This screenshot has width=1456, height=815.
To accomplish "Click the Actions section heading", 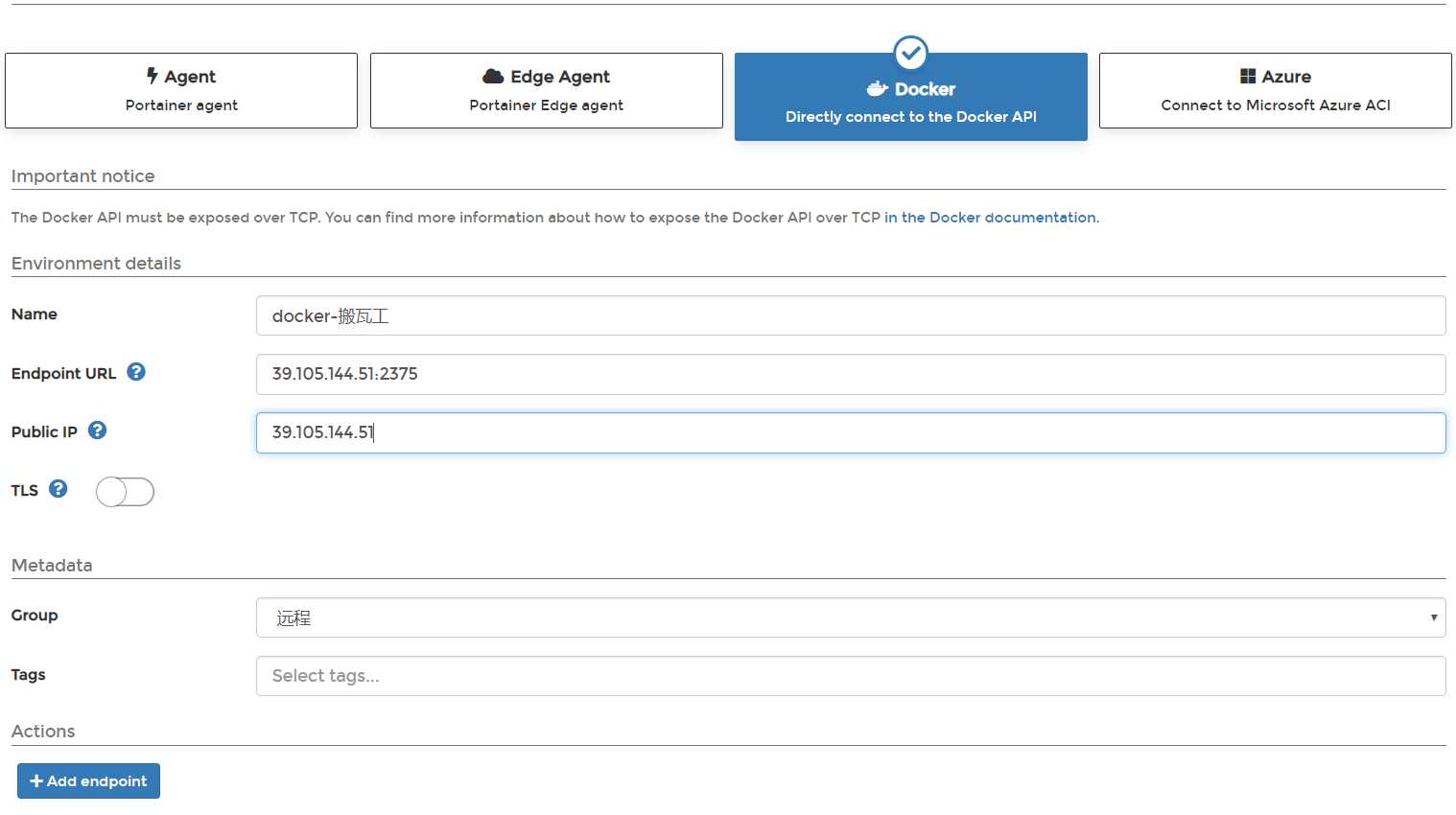I will pyautogui.click(x=43, y=732).
